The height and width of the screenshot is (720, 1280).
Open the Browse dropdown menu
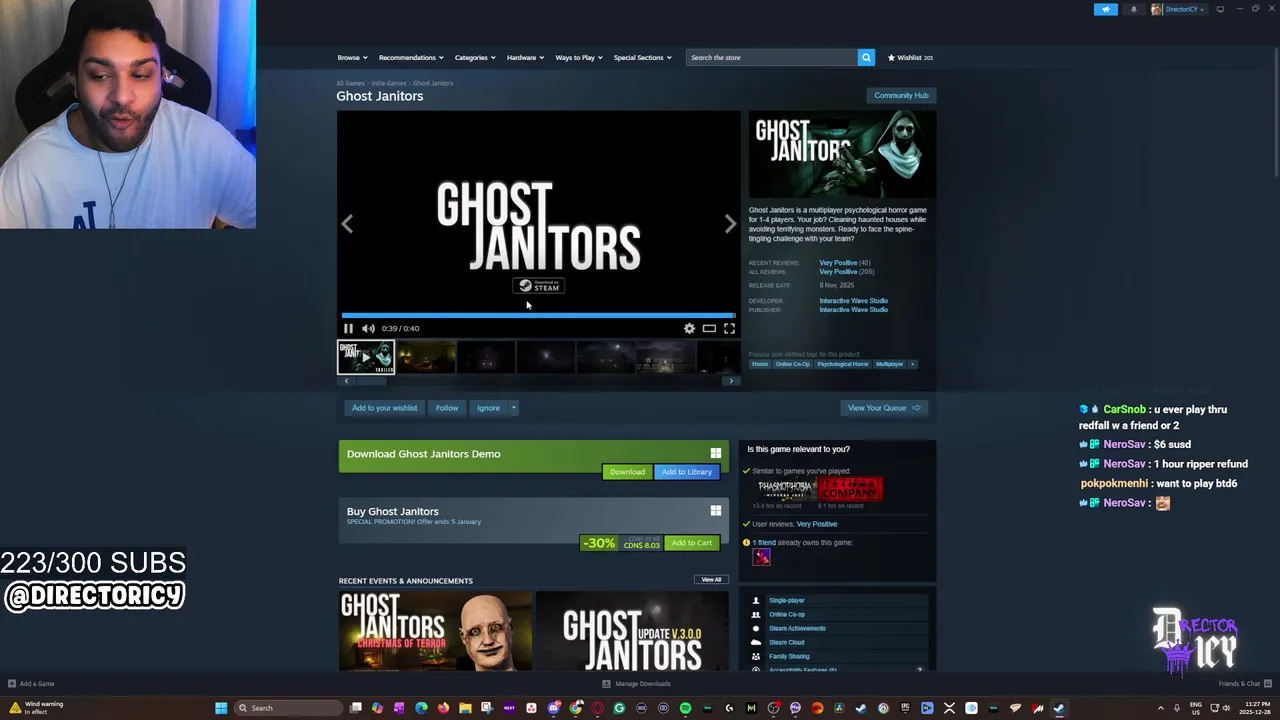click(352, 57)
